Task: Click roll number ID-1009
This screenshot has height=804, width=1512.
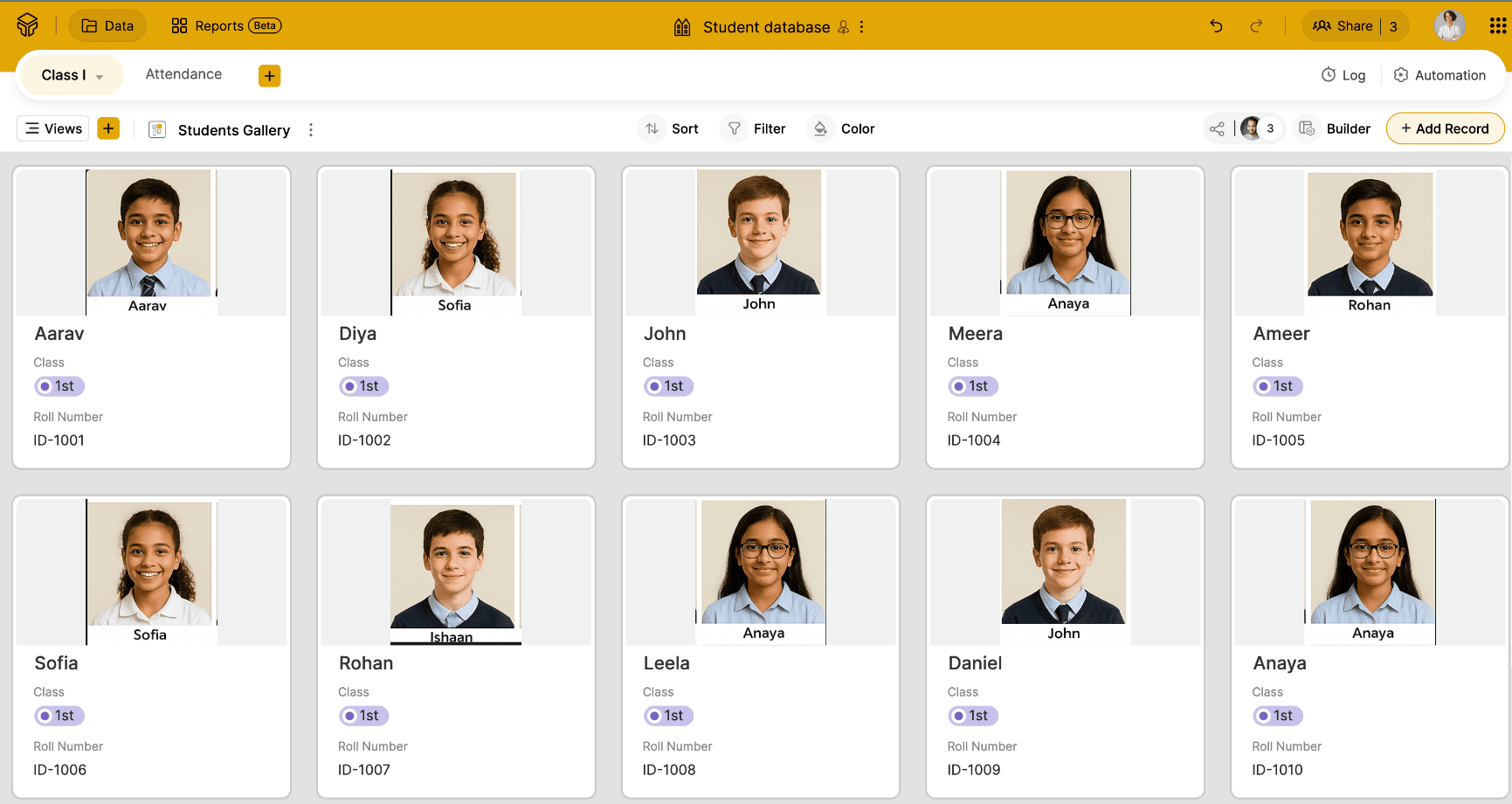Action: pos(974,770)
